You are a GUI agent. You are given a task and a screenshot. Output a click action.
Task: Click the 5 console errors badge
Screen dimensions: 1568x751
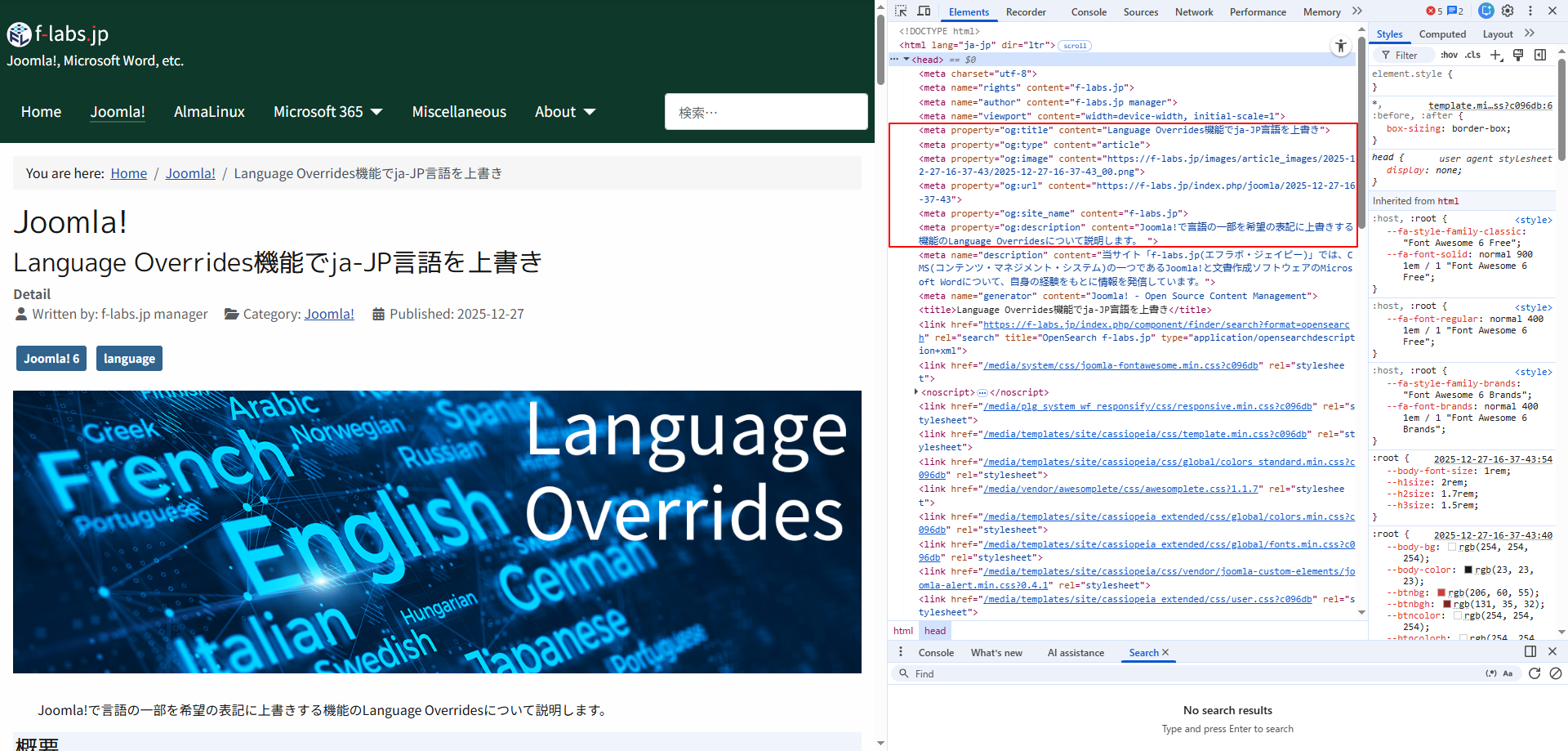pyautogui.click(x=1433, y=11)
